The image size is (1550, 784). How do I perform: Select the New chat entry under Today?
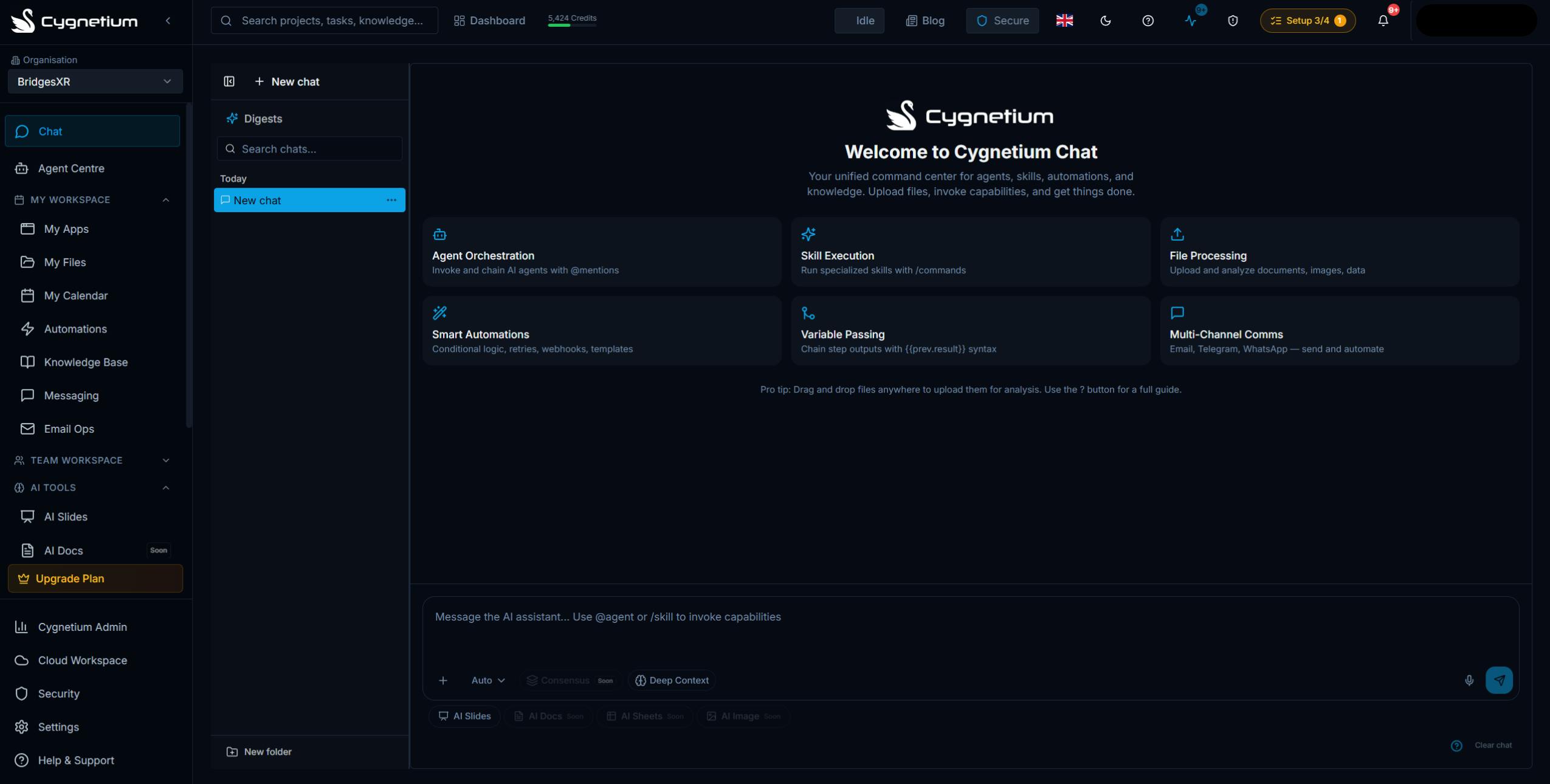coord(309,200)
